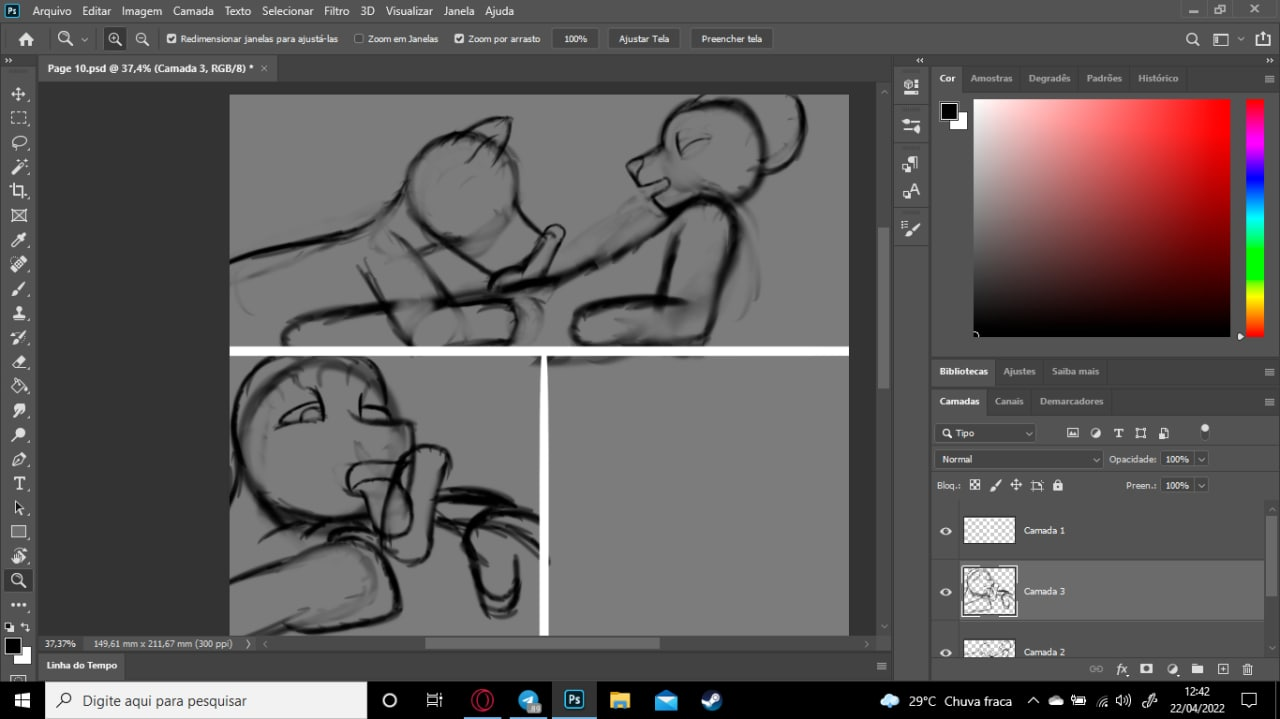Screen dimensions: 1280x719
Task: Add layer mask icon in Layers panel
Action: (x=1146, y=669)
